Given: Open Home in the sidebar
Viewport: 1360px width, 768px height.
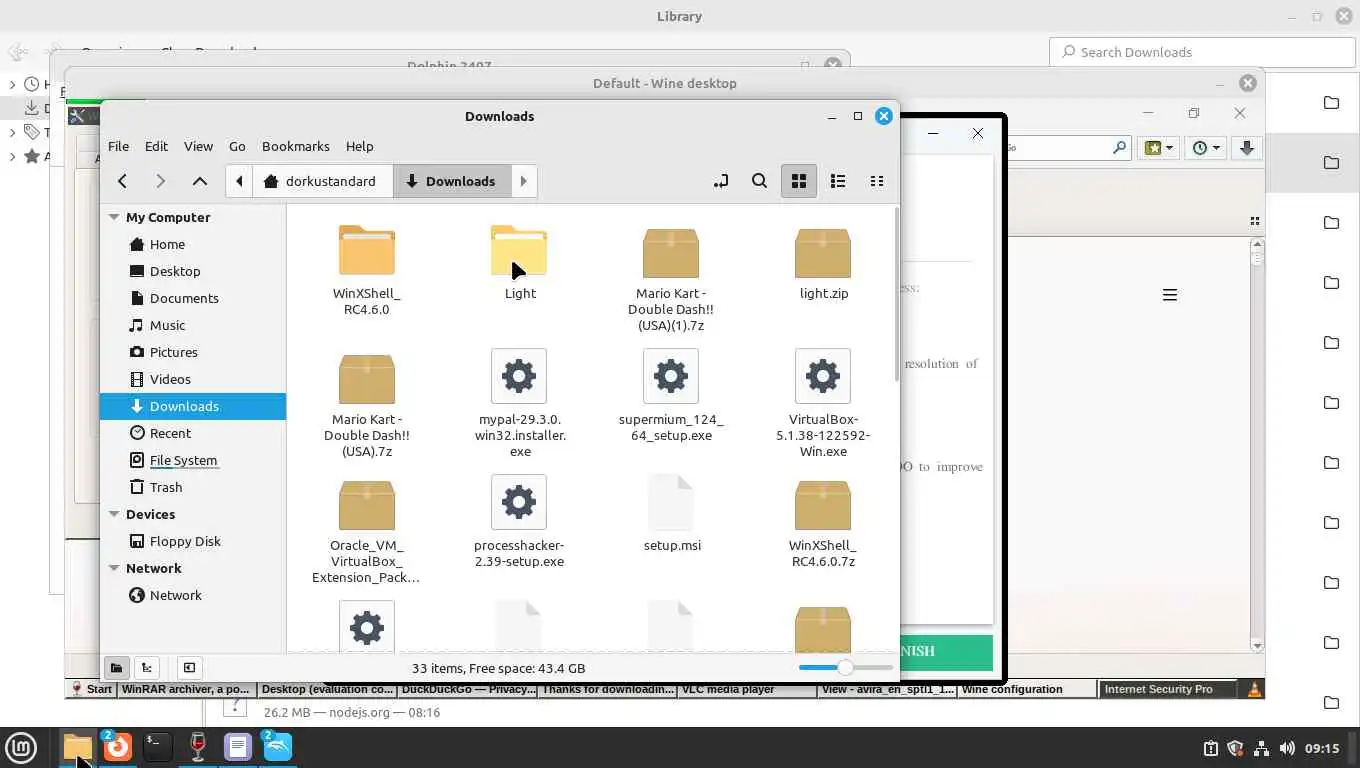Looking at the screenshot, I should click(x=167, y=244).
